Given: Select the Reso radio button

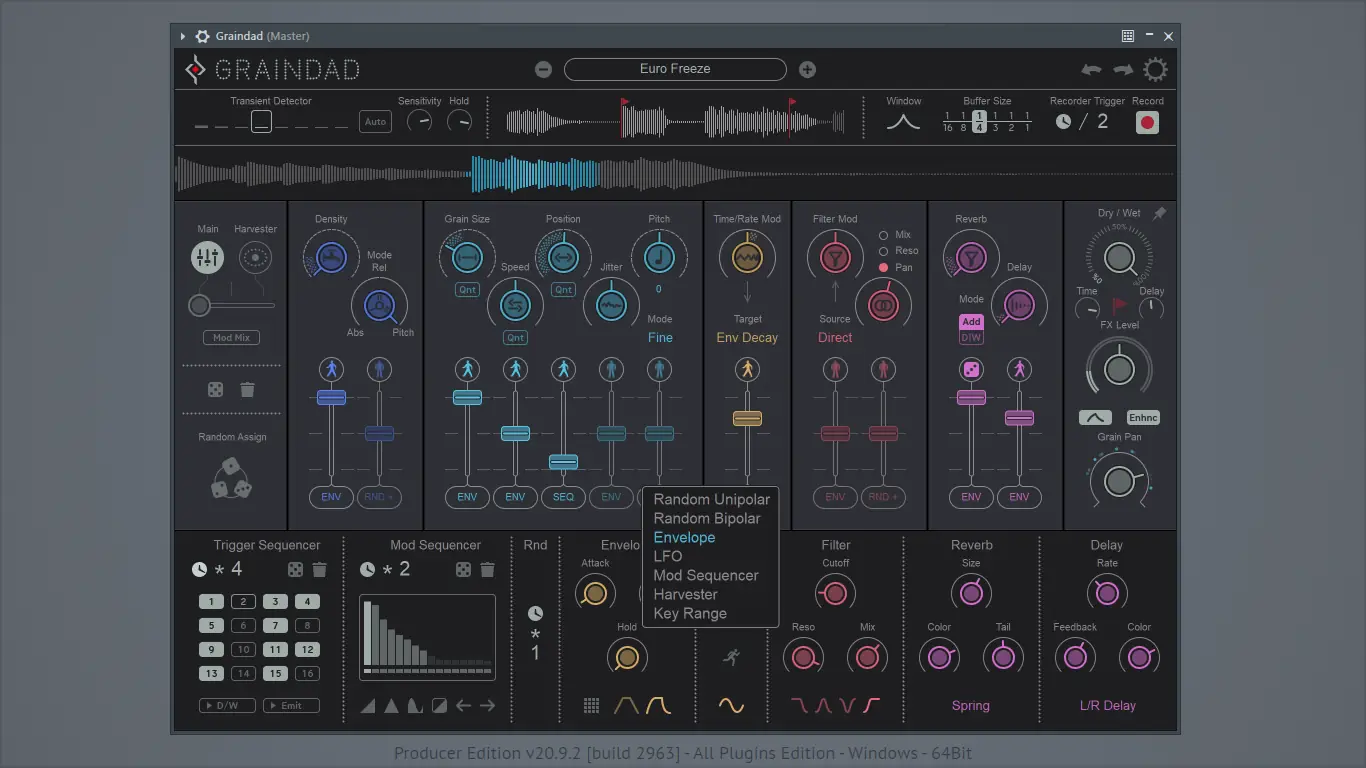Looking at the screenshot, I should pyautogui.click(x=883, y=251).
